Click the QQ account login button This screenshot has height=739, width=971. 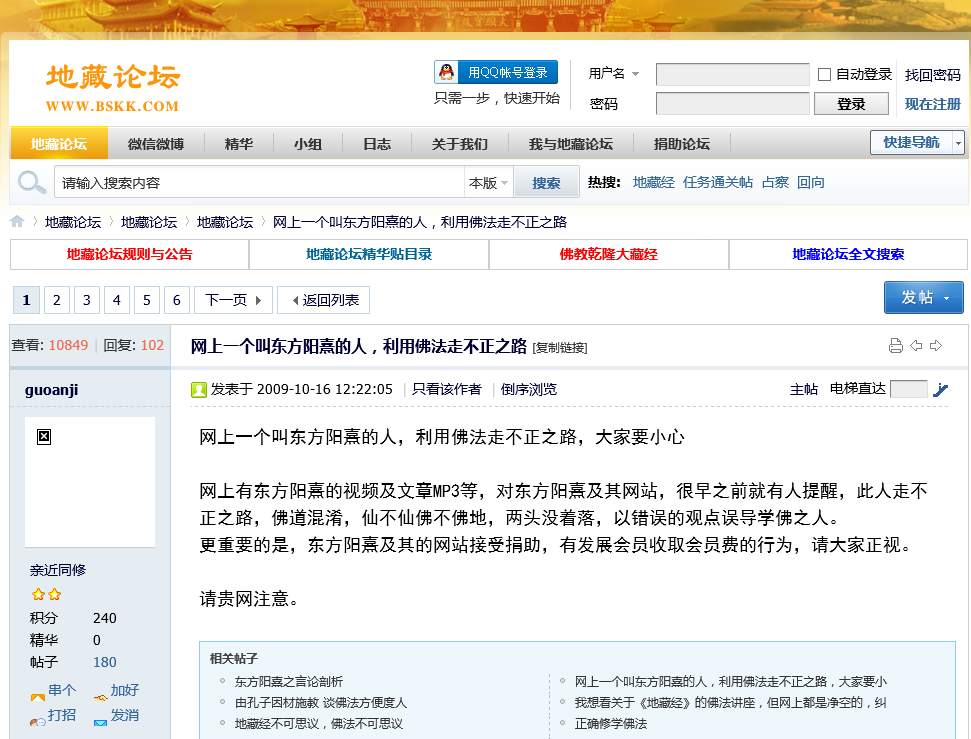point(496,72)
